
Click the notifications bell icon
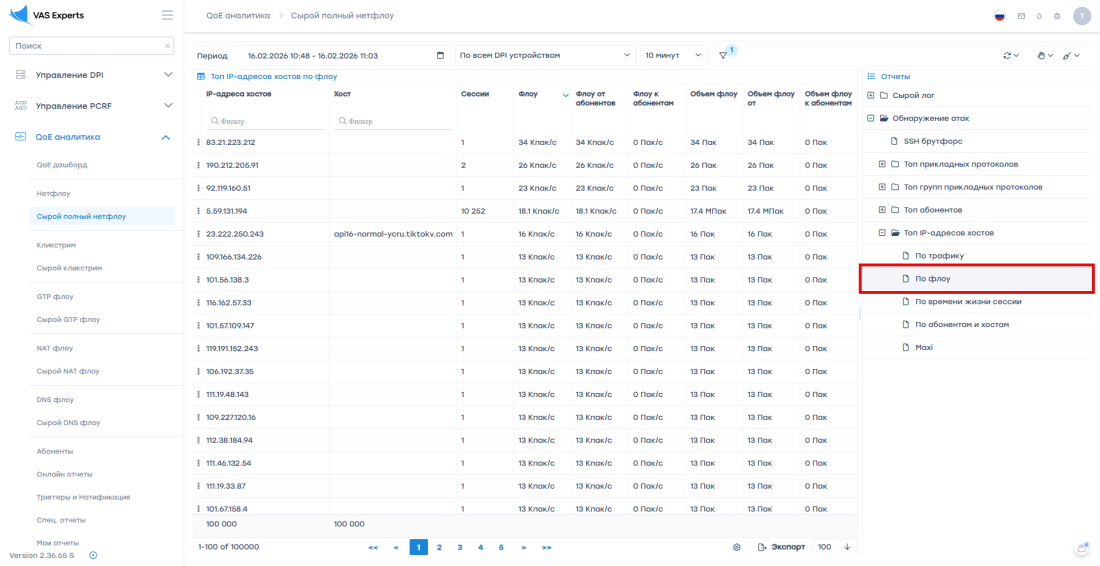pyautogui.click(x=1039, y=16)
